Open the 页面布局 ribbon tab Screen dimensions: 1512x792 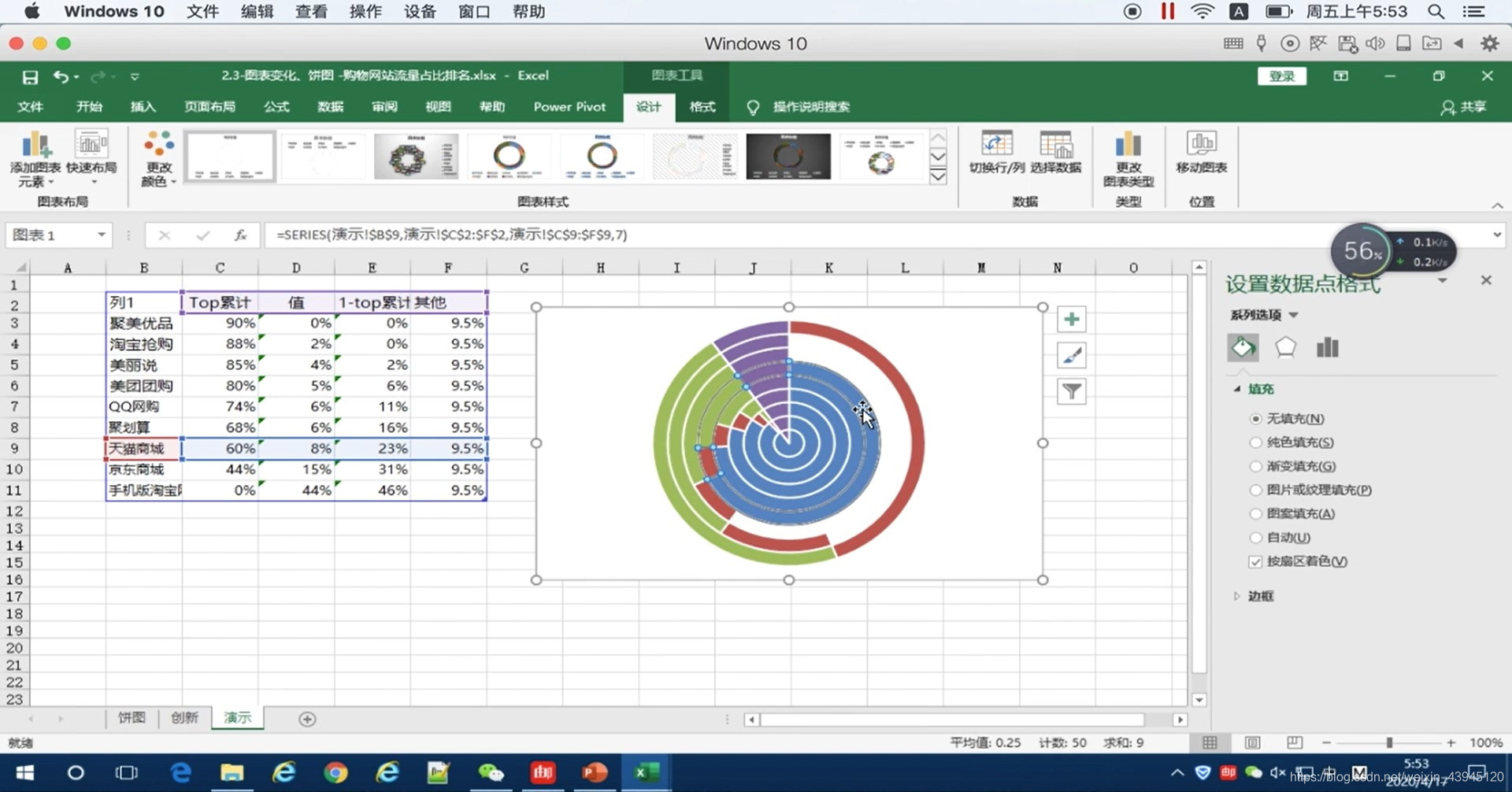point(209,106)
